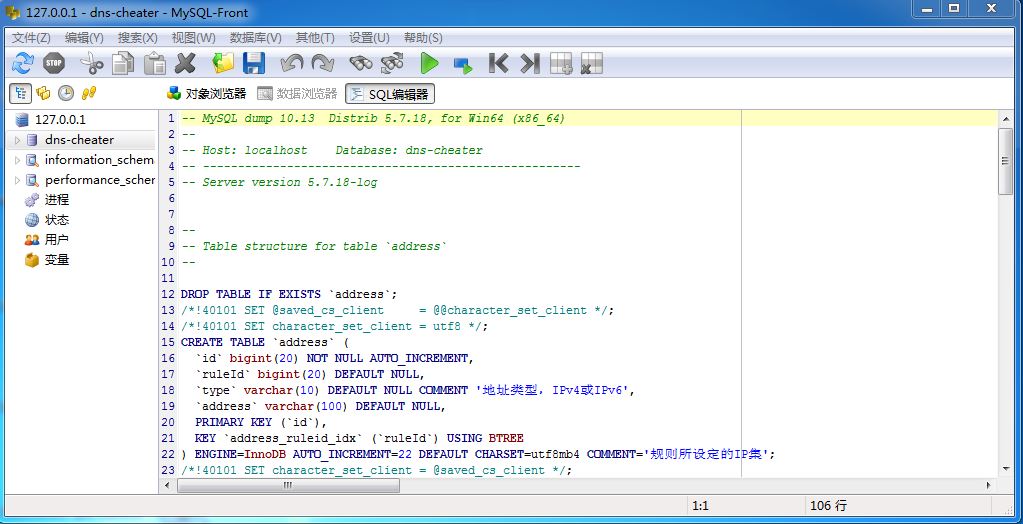Click the vertical scrollbar up arrow
The height and width of the screenshot is (524, 1023).
pos(1005,119)
